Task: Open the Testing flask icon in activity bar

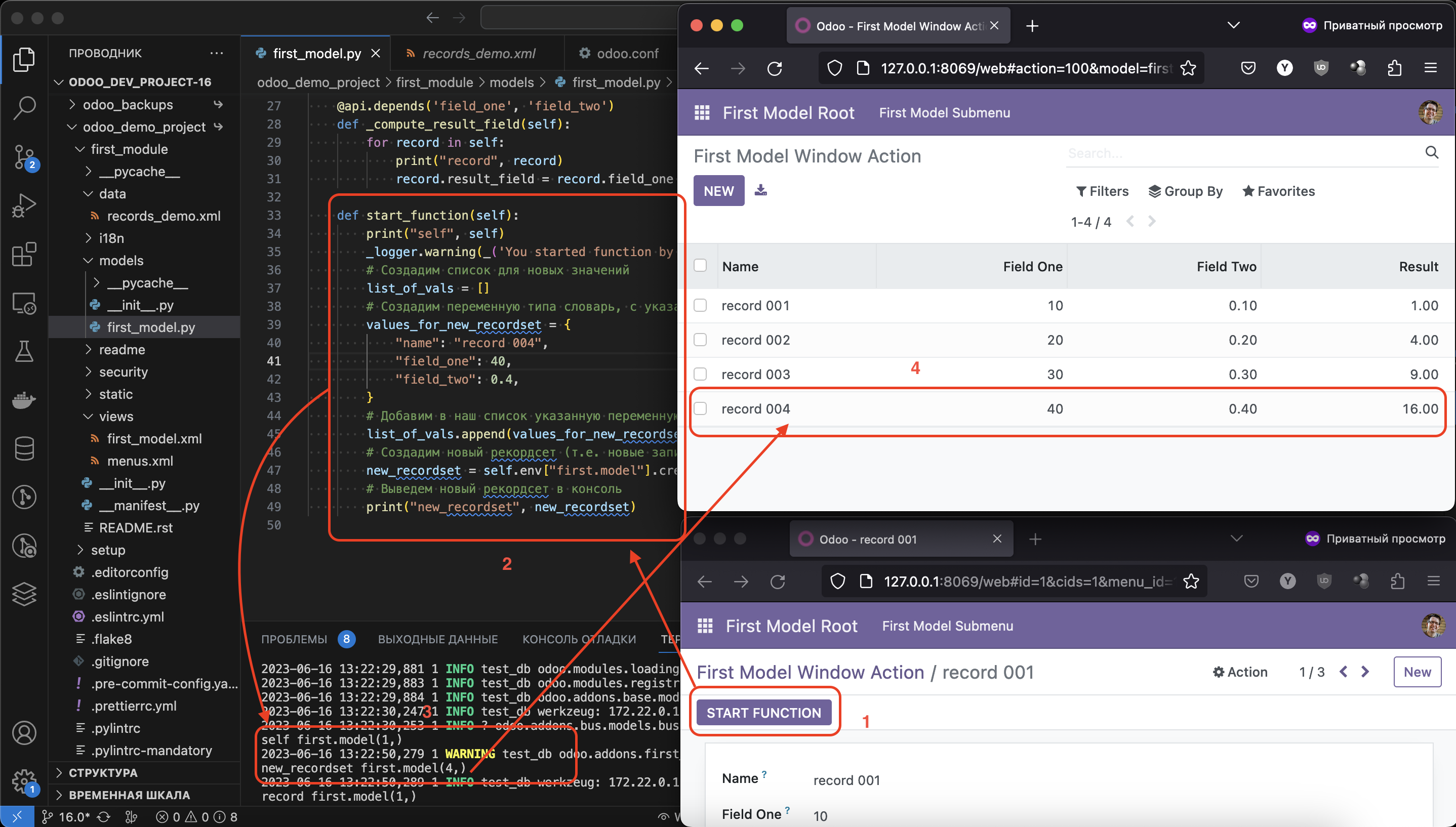Action: (x=24, y=352)
